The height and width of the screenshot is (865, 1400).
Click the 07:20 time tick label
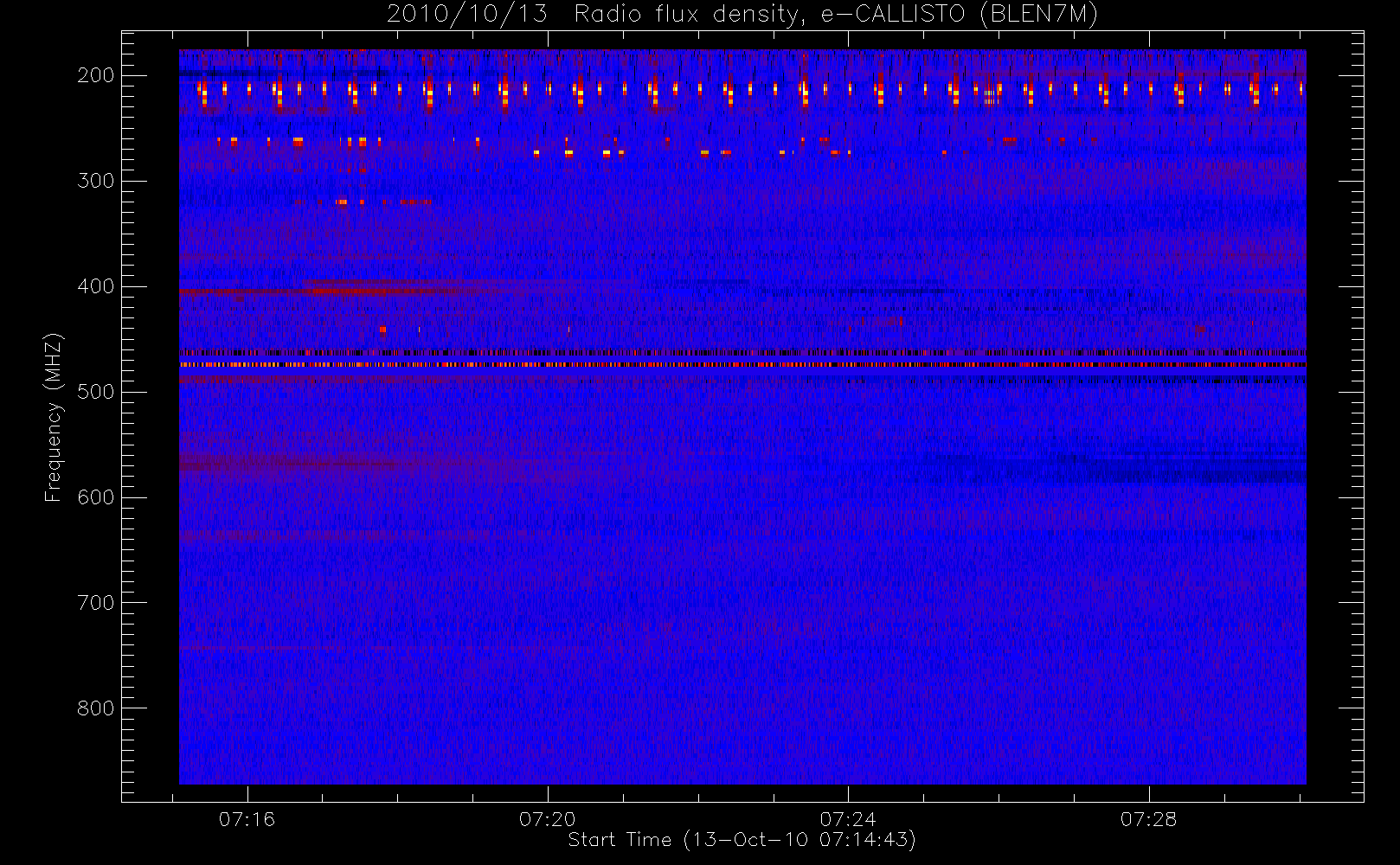tap(548, 819)
